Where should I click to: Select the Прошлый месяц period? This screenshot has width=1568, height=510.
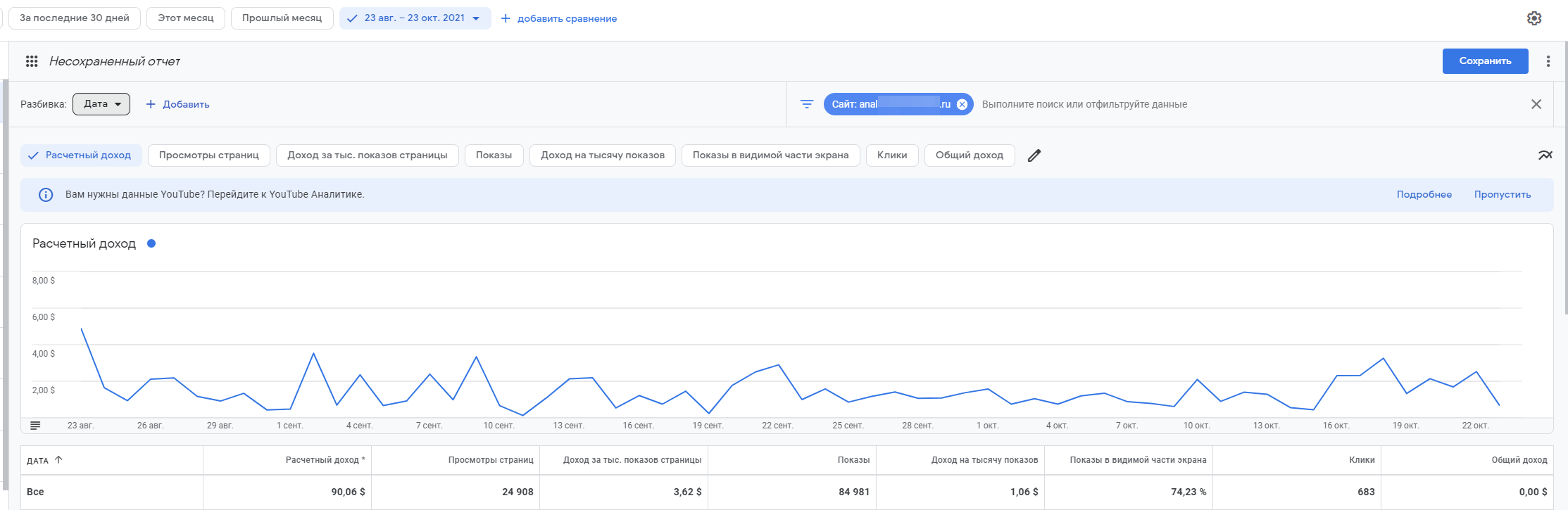(x=282, y=18)
